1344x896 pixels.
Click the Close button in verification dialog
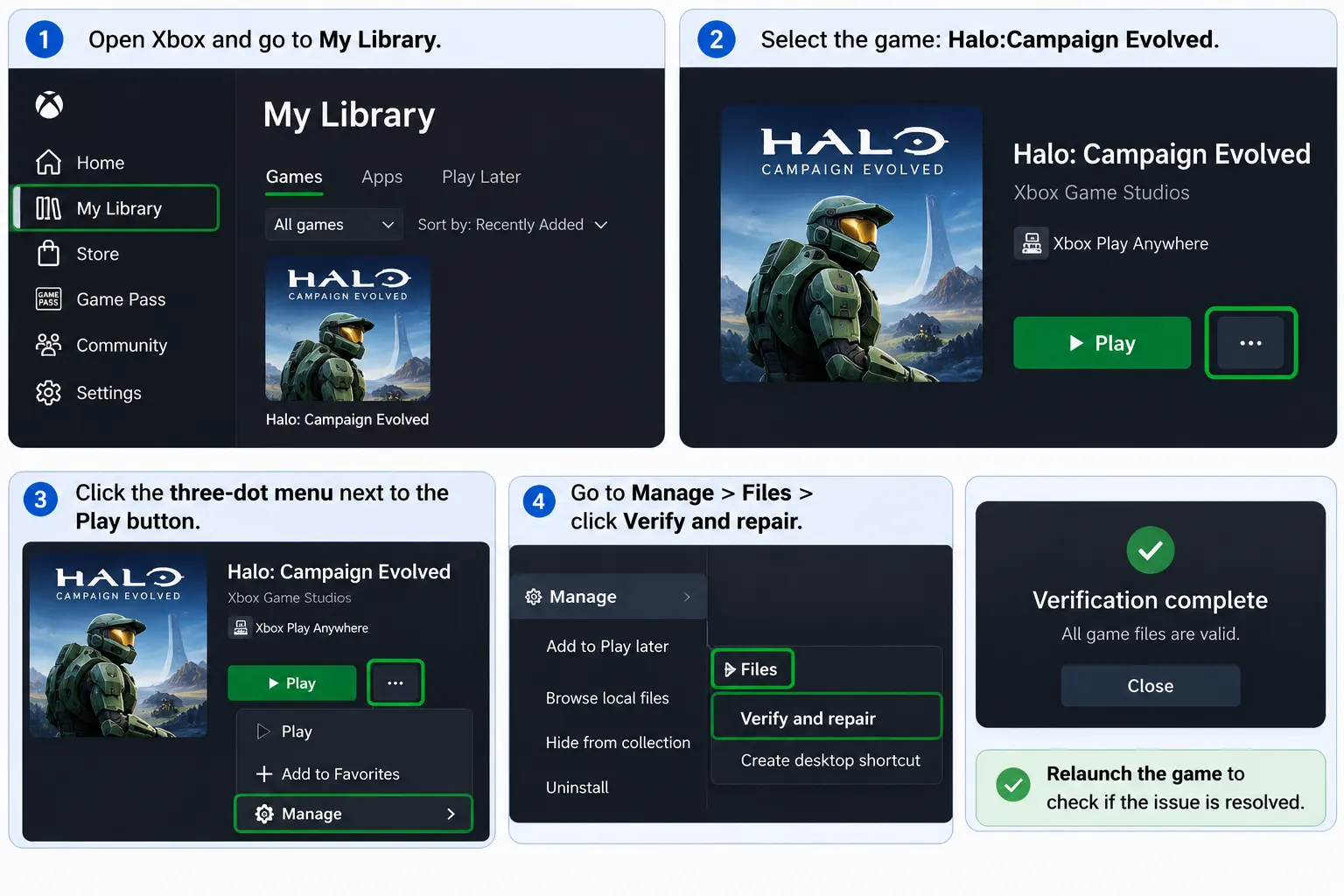pyautogui.click(x=1151, y=686)
